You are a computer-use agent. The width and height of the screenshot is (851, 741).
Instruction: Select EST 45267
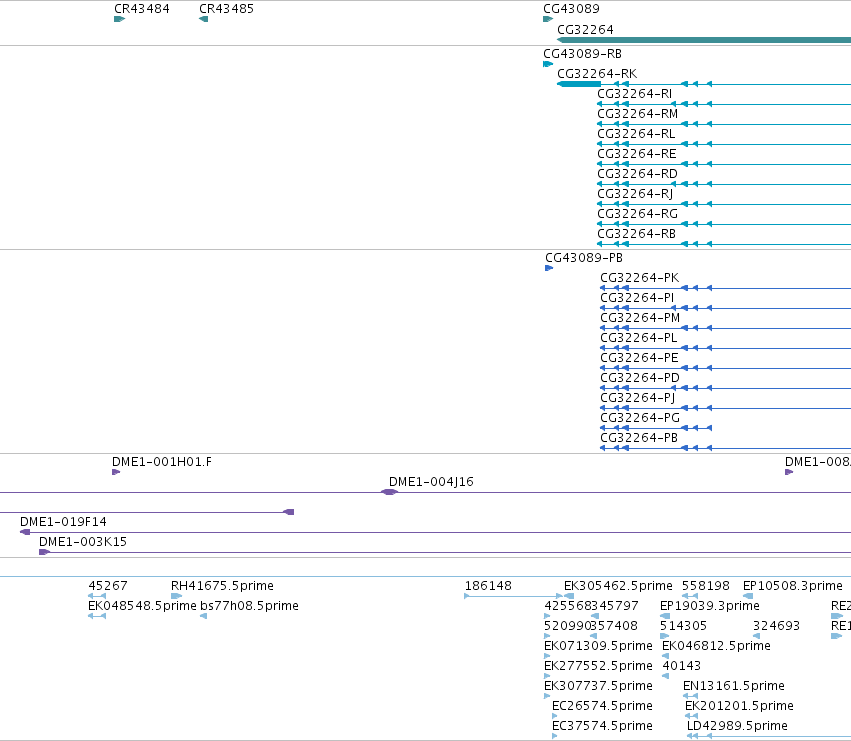pos(107,586)
